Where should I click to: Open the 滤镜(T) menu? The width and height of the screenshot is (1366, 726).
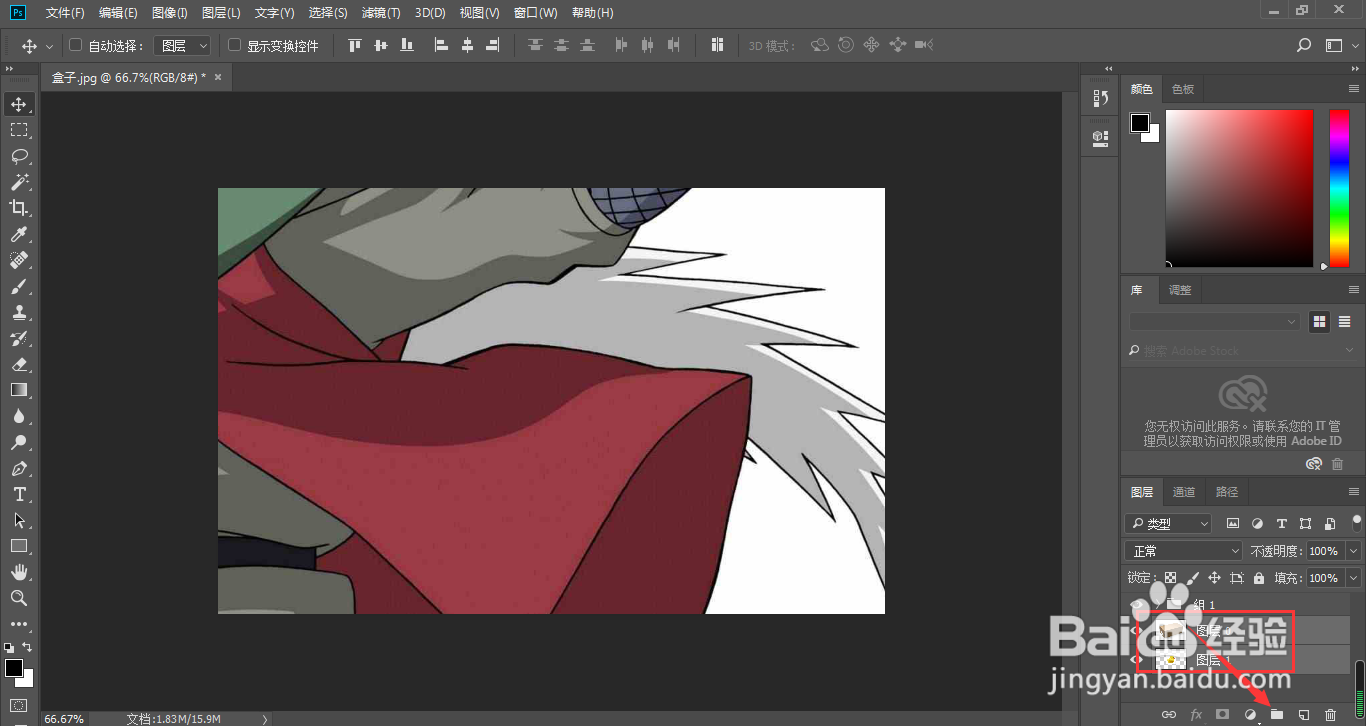point(381,13)
